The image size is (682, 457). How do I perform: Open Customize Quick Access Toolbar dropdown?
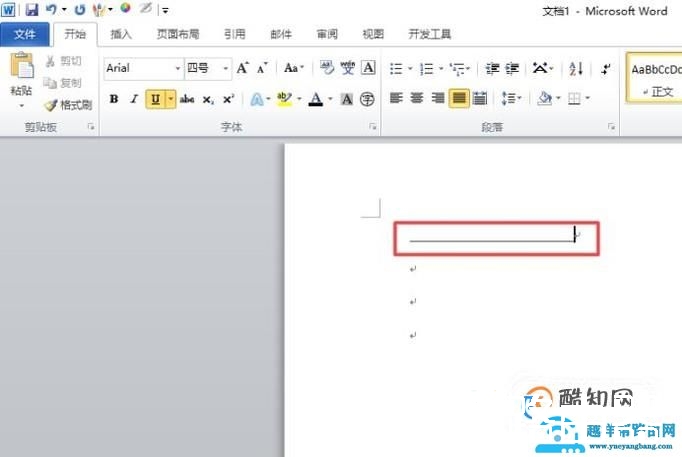click(165, 10)
